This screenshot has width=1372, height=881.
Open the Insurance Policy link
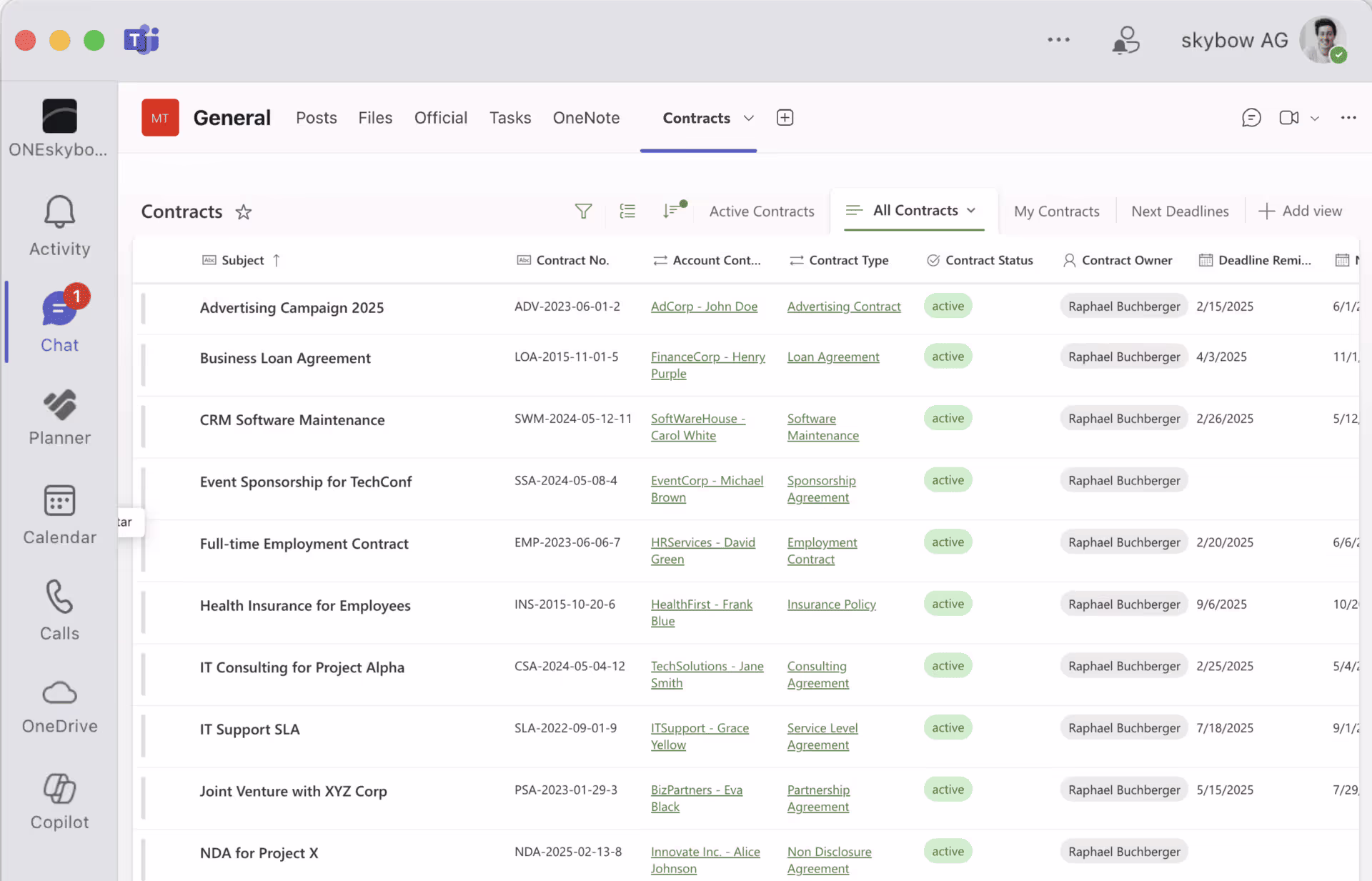[x=831, y=604]
